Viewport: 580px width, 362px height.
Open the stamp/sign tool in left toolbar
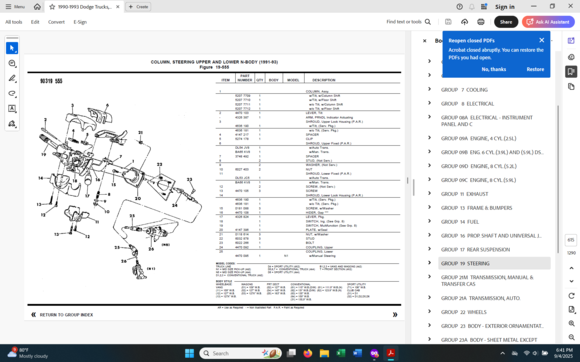[12, 124]
